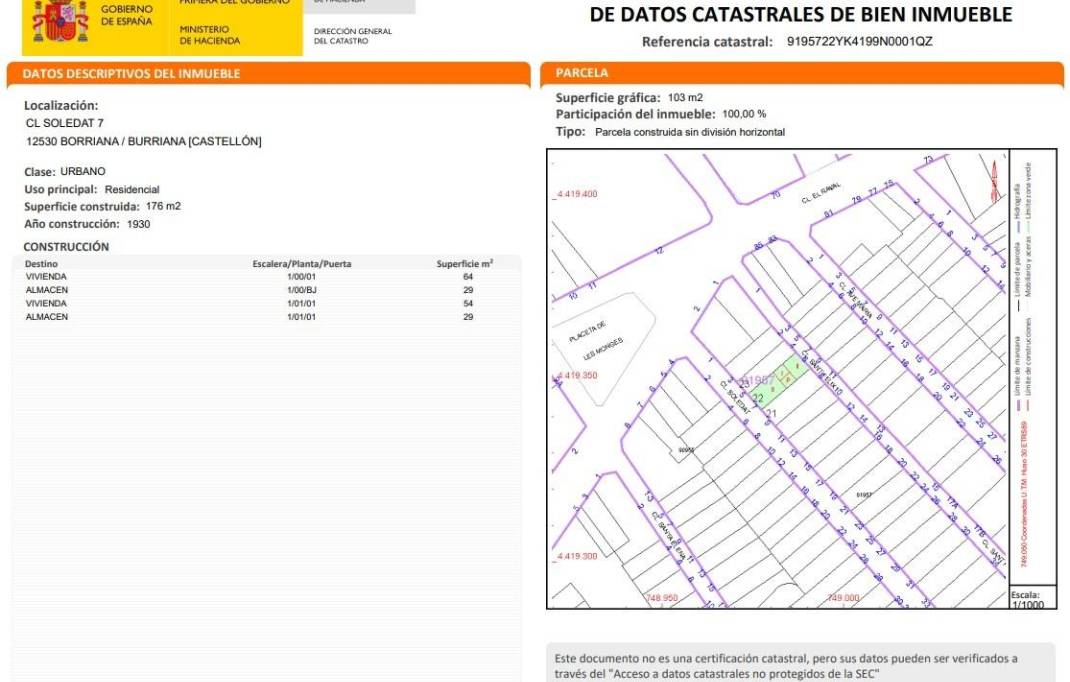Select the parcel area value '103 m2'

(685, 98)
